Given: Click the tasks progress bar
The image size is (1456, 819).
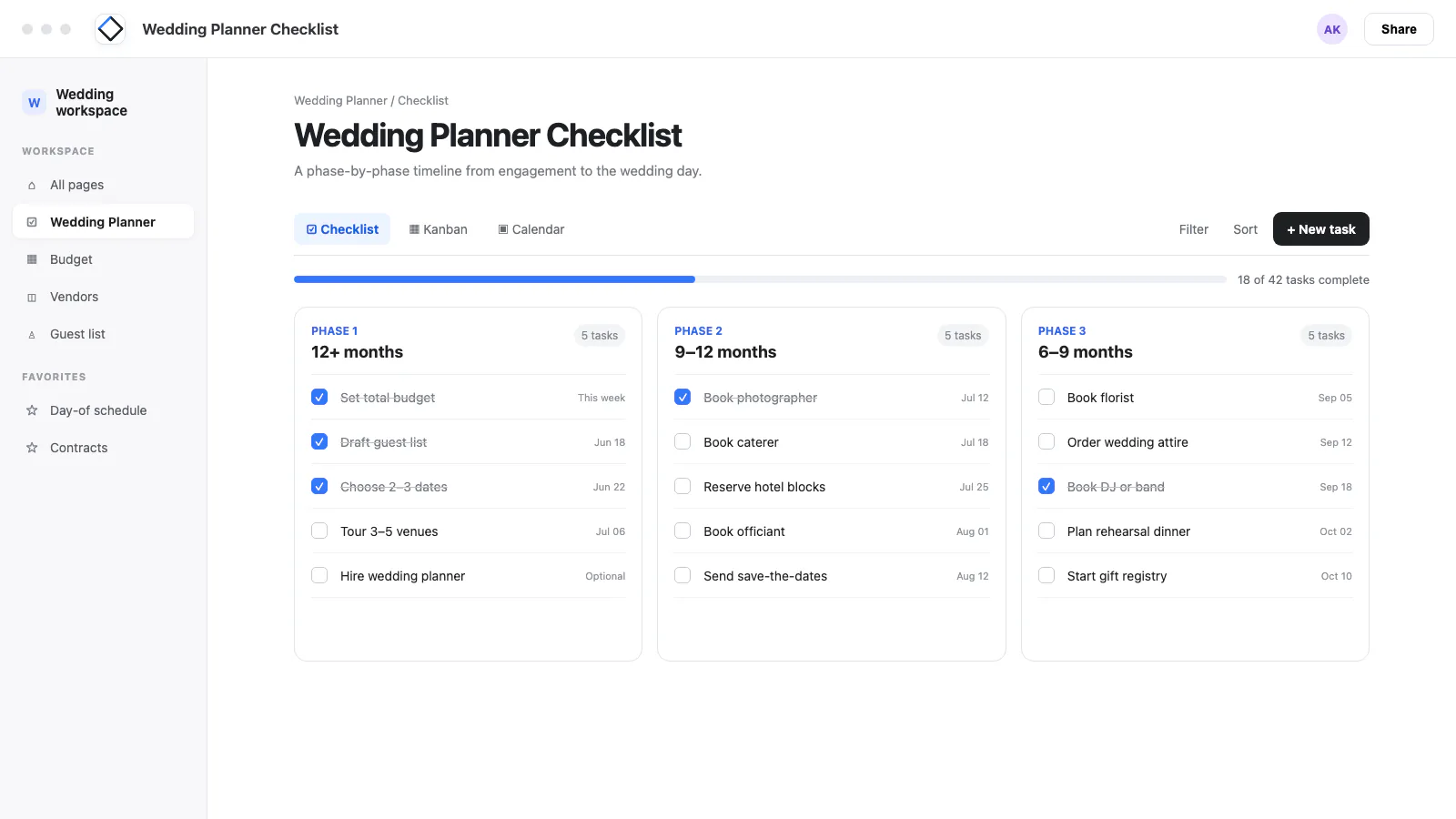Looking at the screenshot, I should click(x=760, y=279).
